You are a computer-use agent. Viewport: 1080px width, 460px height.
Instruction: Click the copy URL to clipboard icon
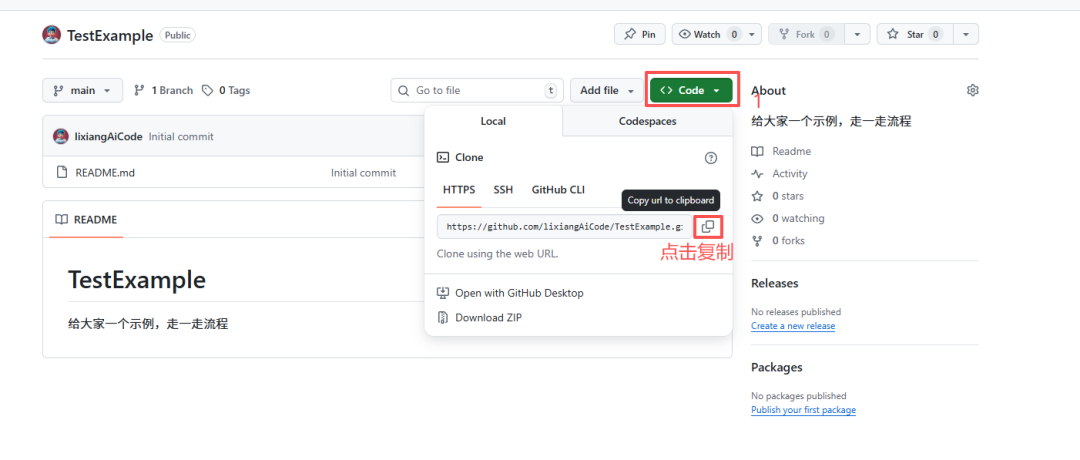707,227
